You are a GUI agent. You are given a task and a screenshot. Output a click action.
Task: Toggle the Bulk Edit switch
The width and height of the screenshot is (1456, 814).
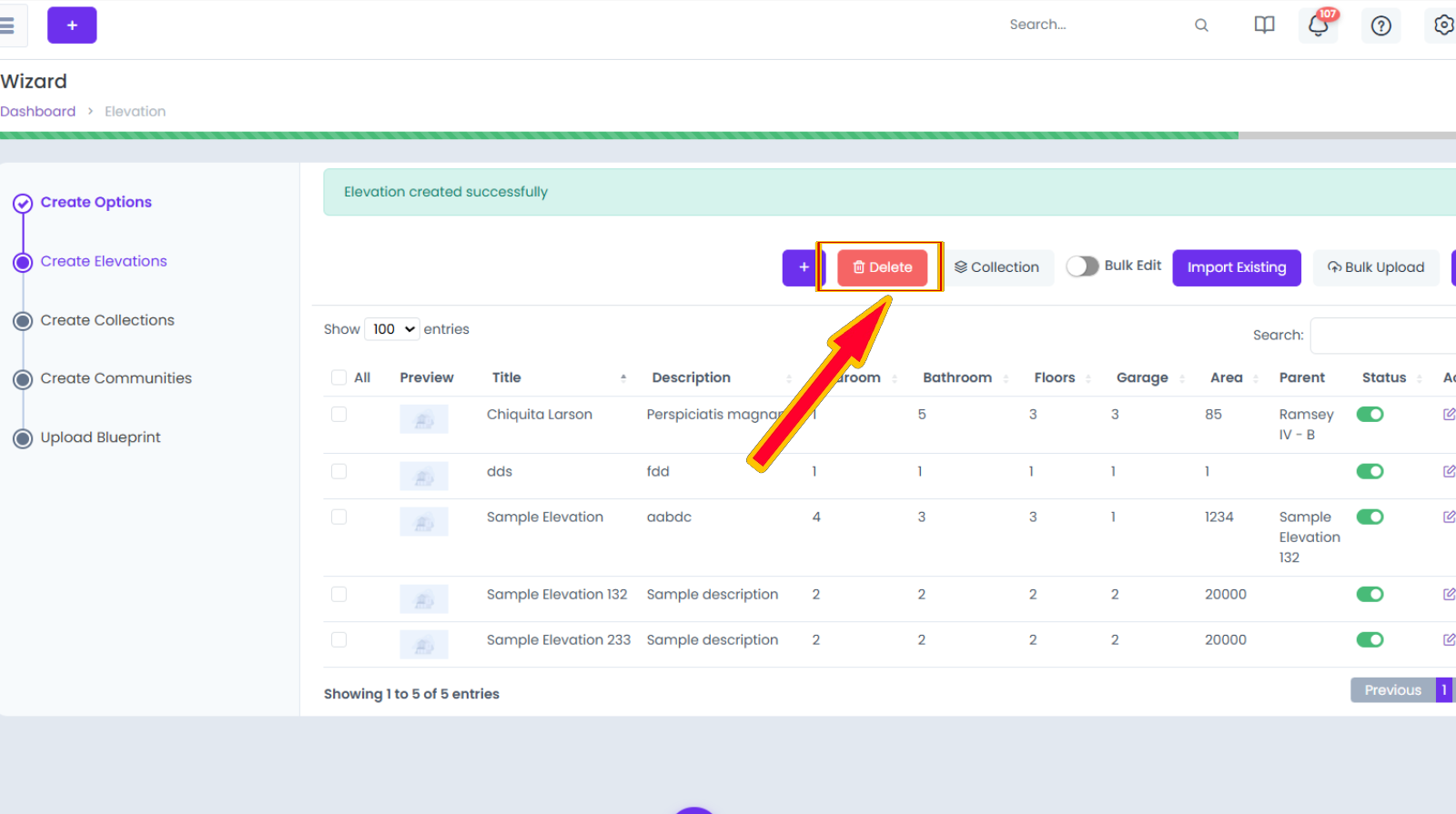click(x=1083, y=266)
